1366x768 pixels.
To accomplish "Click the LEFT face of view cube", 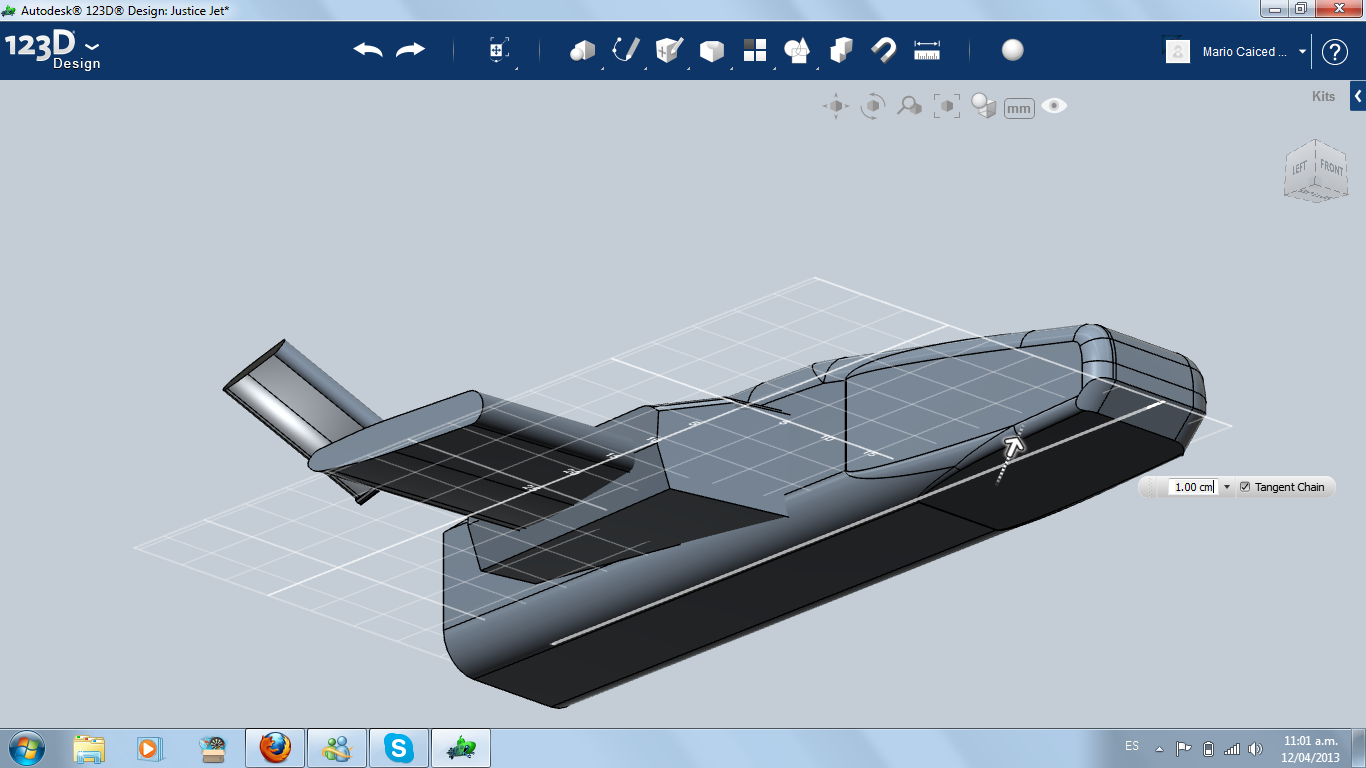I will [x=1300, y=169].
